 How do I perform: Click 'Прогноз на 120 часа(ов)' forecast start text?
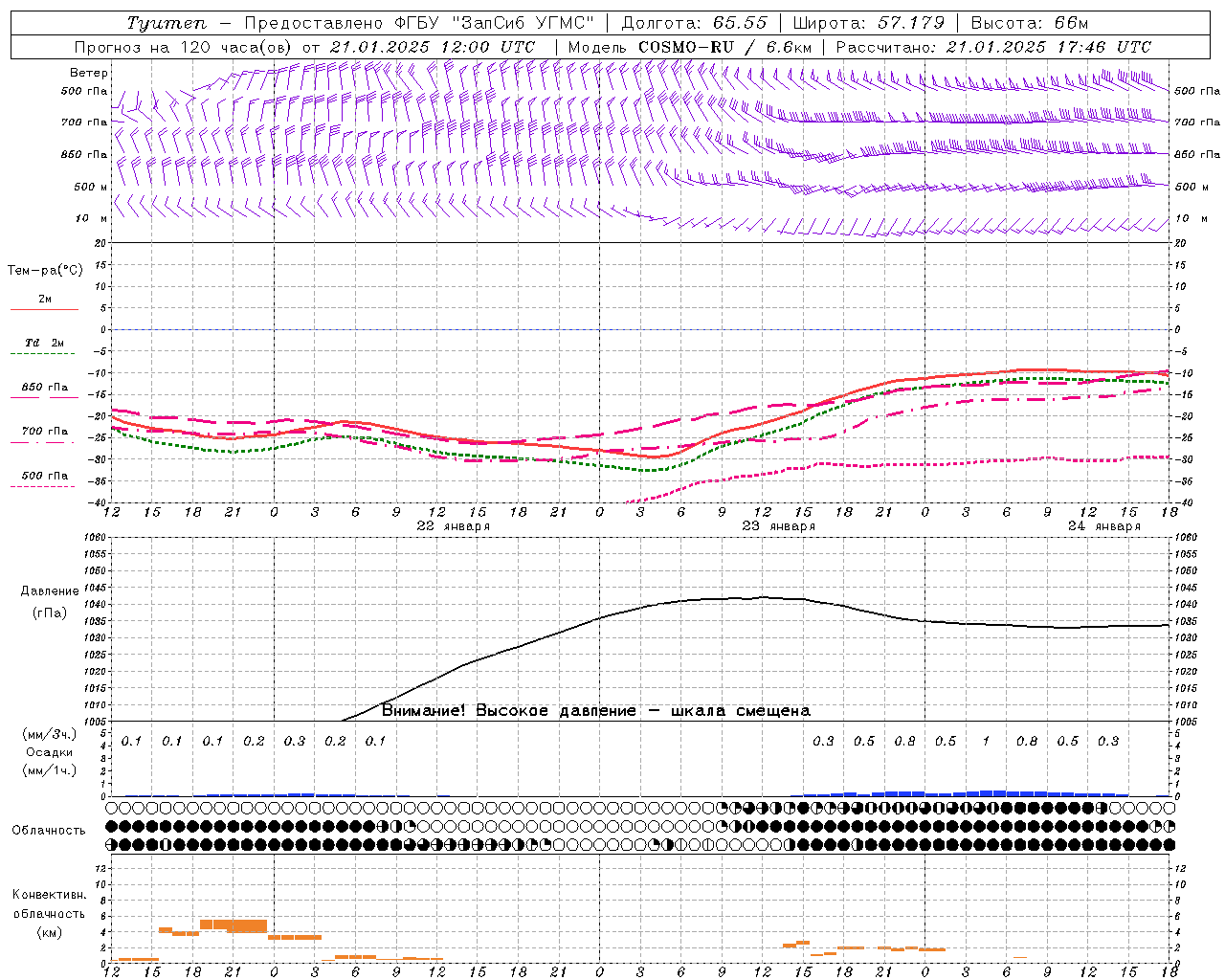184,47
